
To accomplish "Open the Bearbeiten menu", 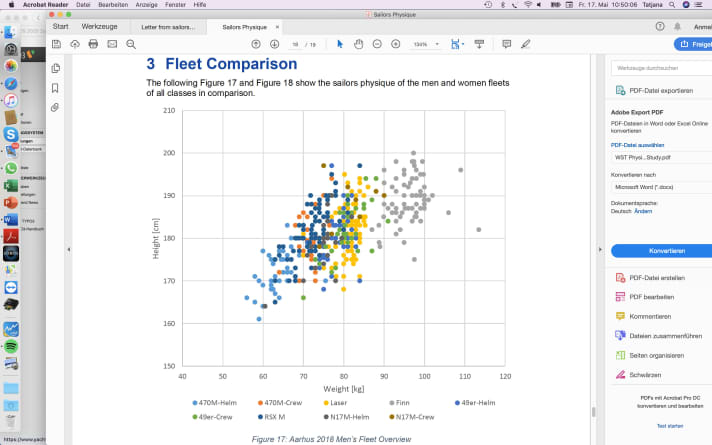I will point(112,5).
